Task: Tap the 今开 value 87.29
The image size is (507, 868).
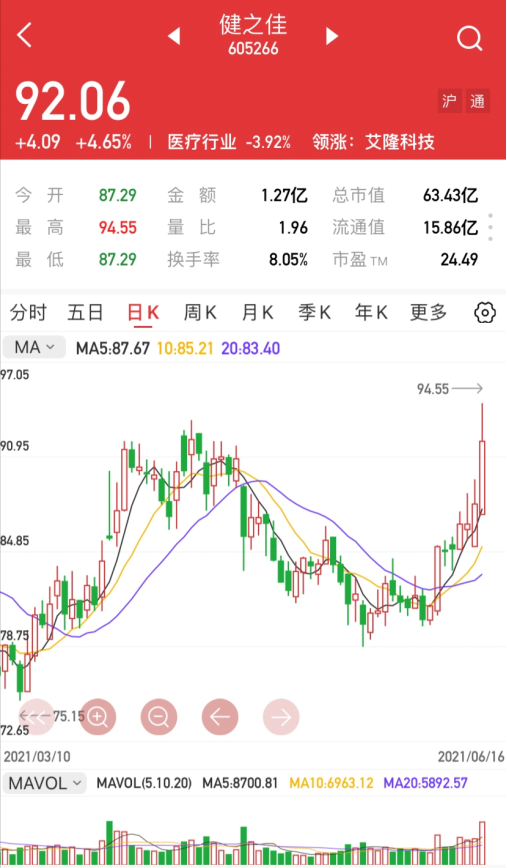Action: 117,195
